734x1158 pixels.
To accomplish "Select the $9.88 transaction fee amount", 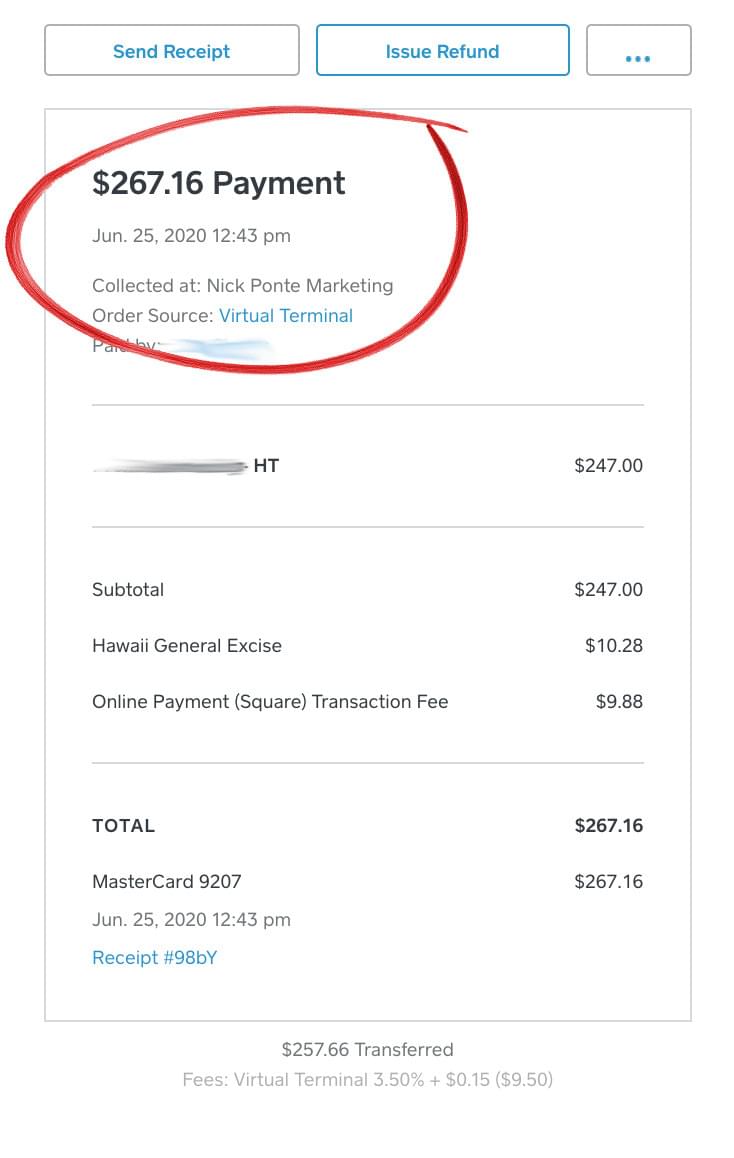I will [x=619, y=702].
